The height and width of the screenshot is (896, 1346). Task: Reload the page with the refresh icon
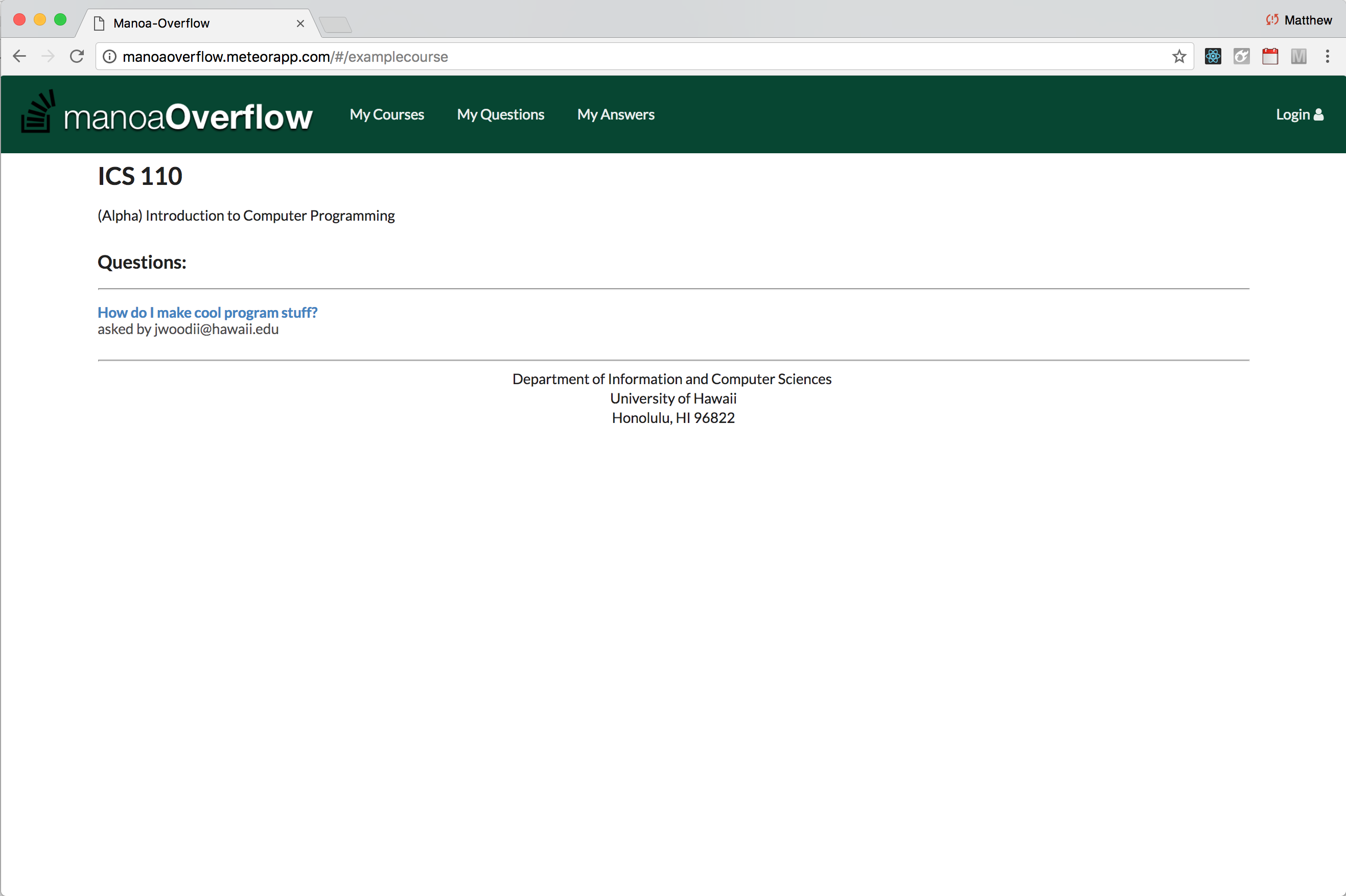77,56
